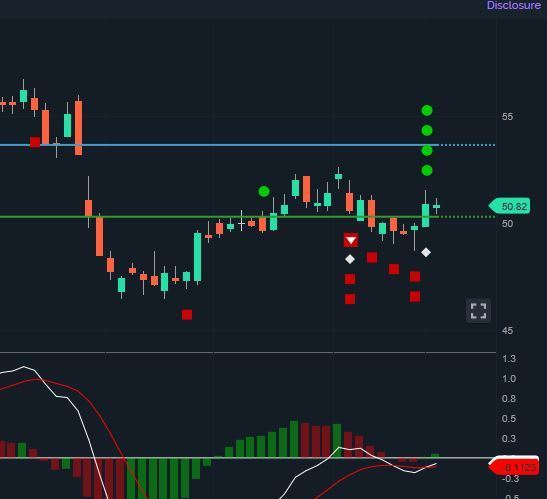Click the 45 price axis label
This screenshot has height=499, width=547.
[x=508, y=330]
